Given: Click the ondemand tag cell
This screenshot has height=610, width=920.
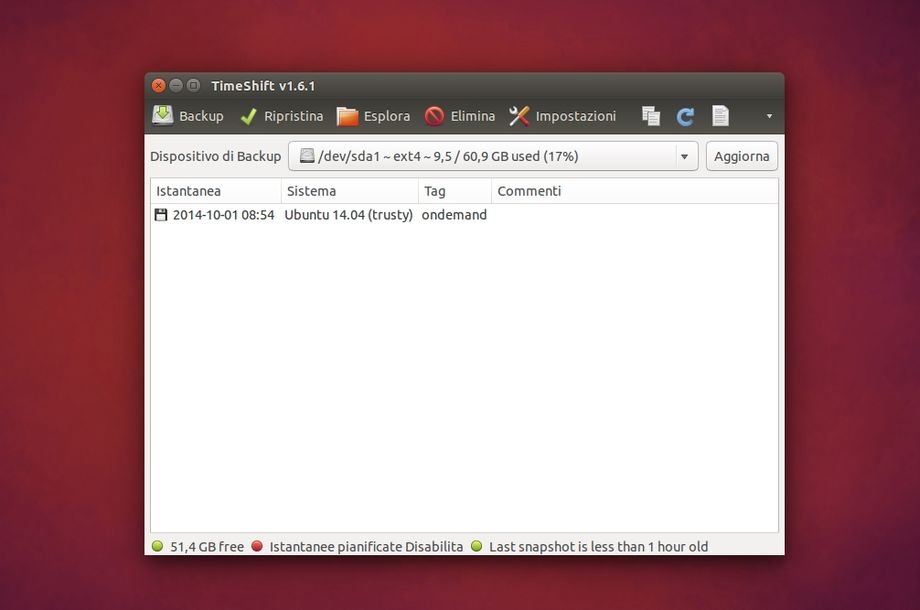Looking at the screenshot, I should [x=454, y=215].
